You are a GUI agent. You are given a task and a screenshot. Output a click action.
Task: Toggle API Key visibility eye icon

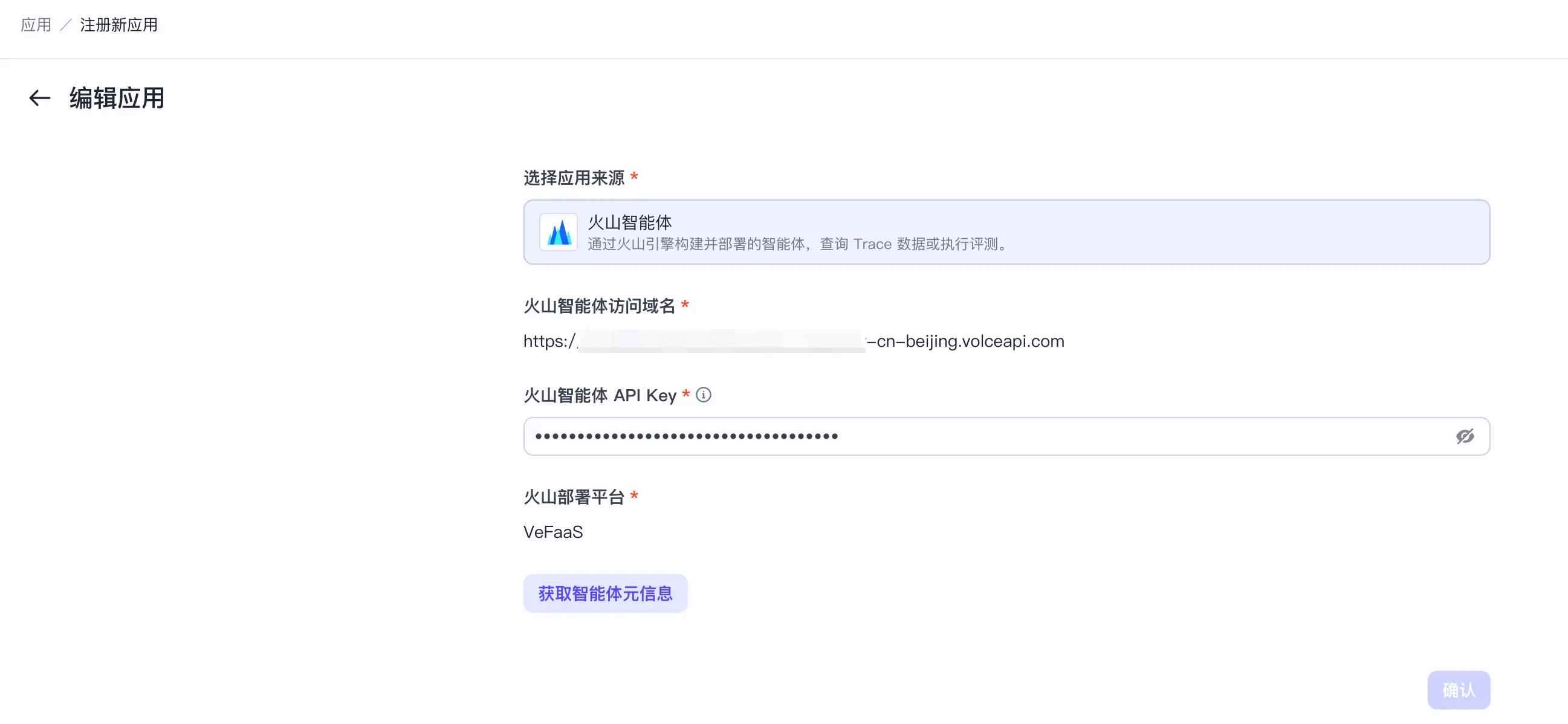pyautogui.click(x=1465, y=436)
